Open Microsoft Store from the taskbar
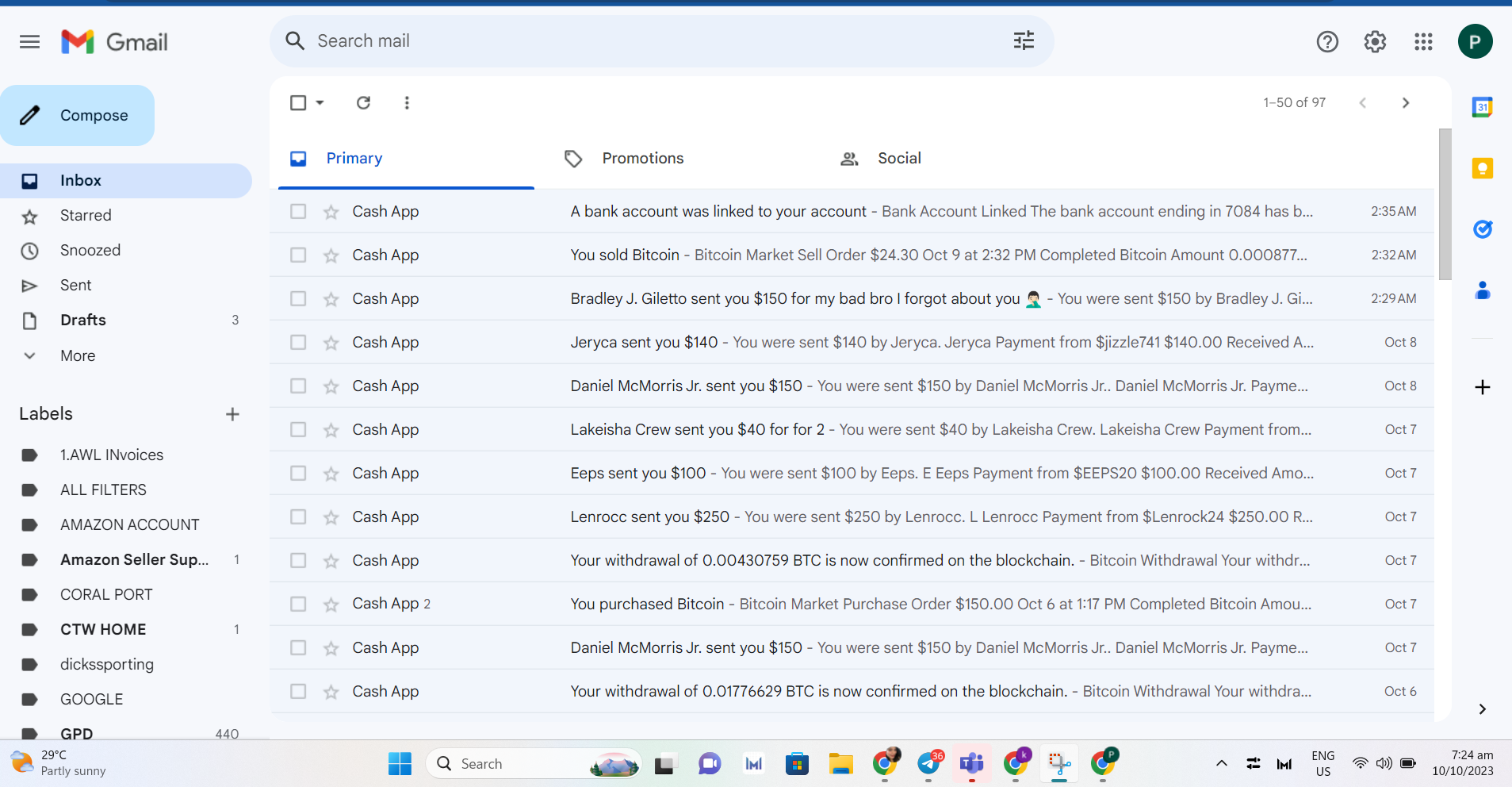The height and width of the screenshot is (787, 1512). (x=797, y=763)
